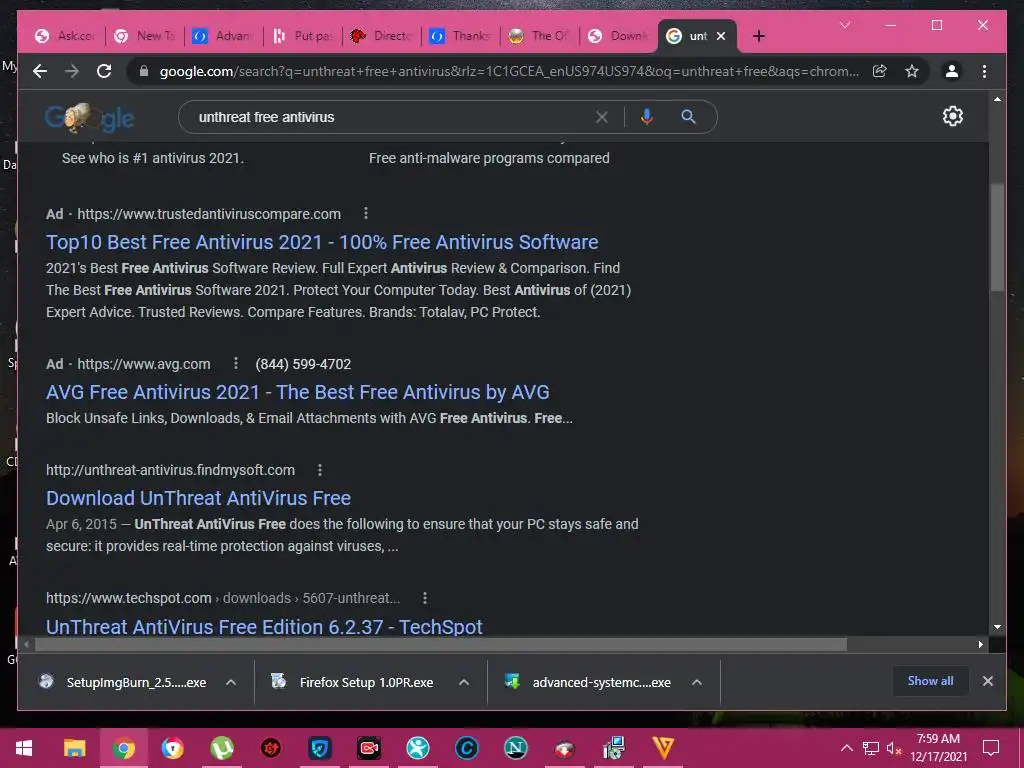Switch to the first Advanced tab
This screenshot has width=1024, height=768.
224,36
